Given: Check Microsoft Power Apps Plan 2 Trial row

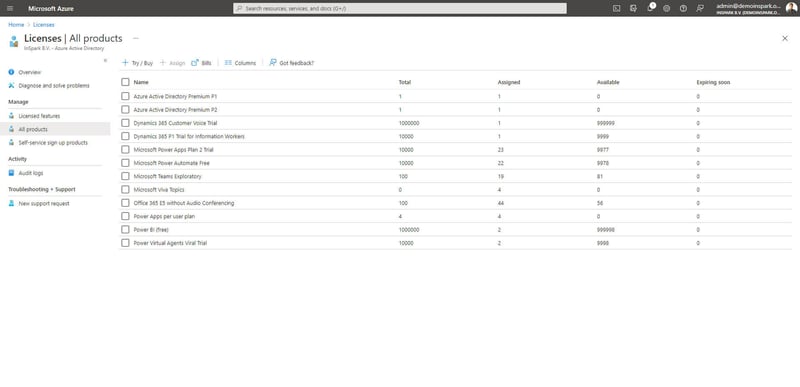Looking at the screenshot, I should (125, 149).
